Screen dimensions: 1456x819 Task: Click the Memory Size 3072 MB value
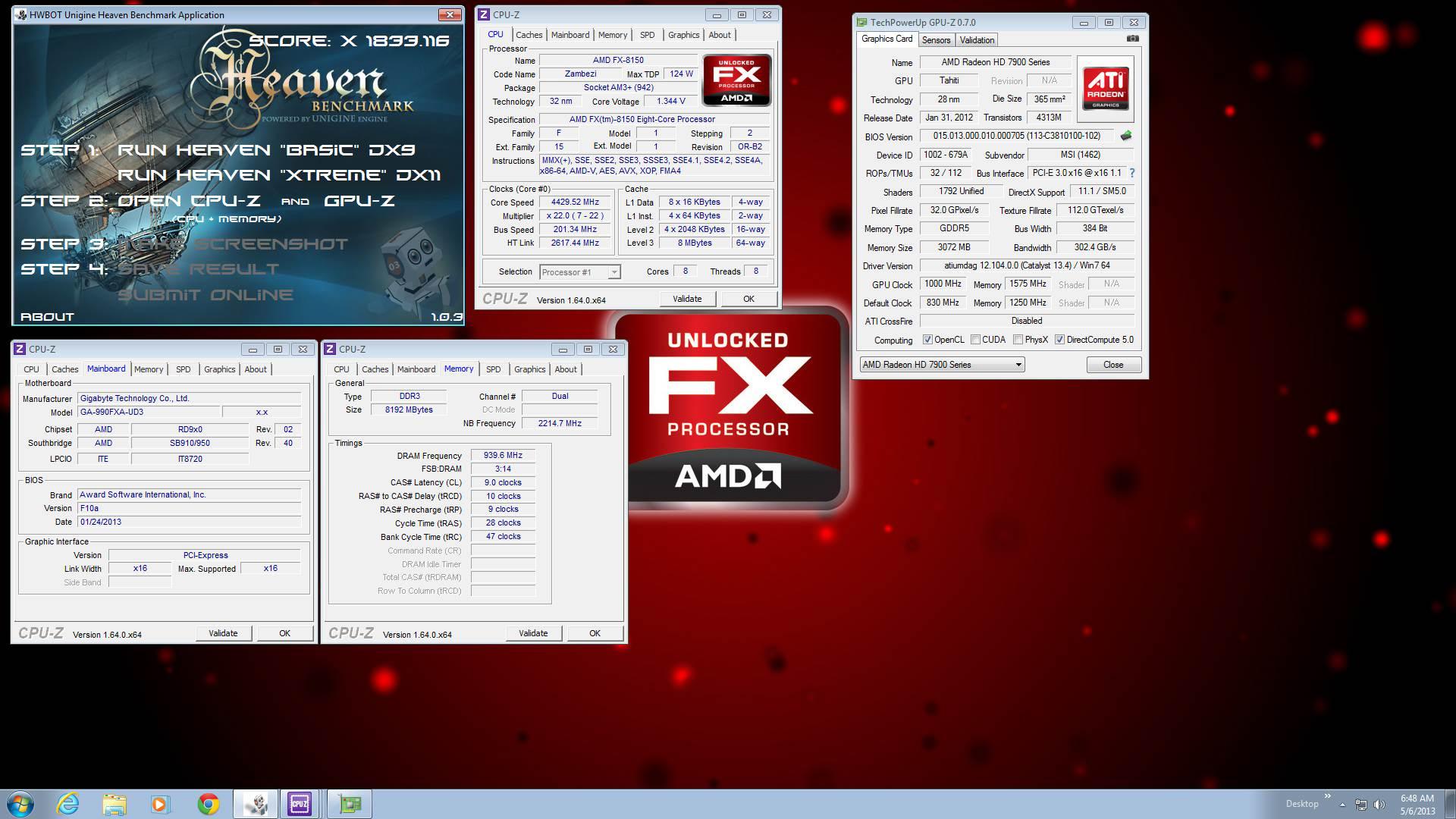pyautogui.click(x=953, y=247)
